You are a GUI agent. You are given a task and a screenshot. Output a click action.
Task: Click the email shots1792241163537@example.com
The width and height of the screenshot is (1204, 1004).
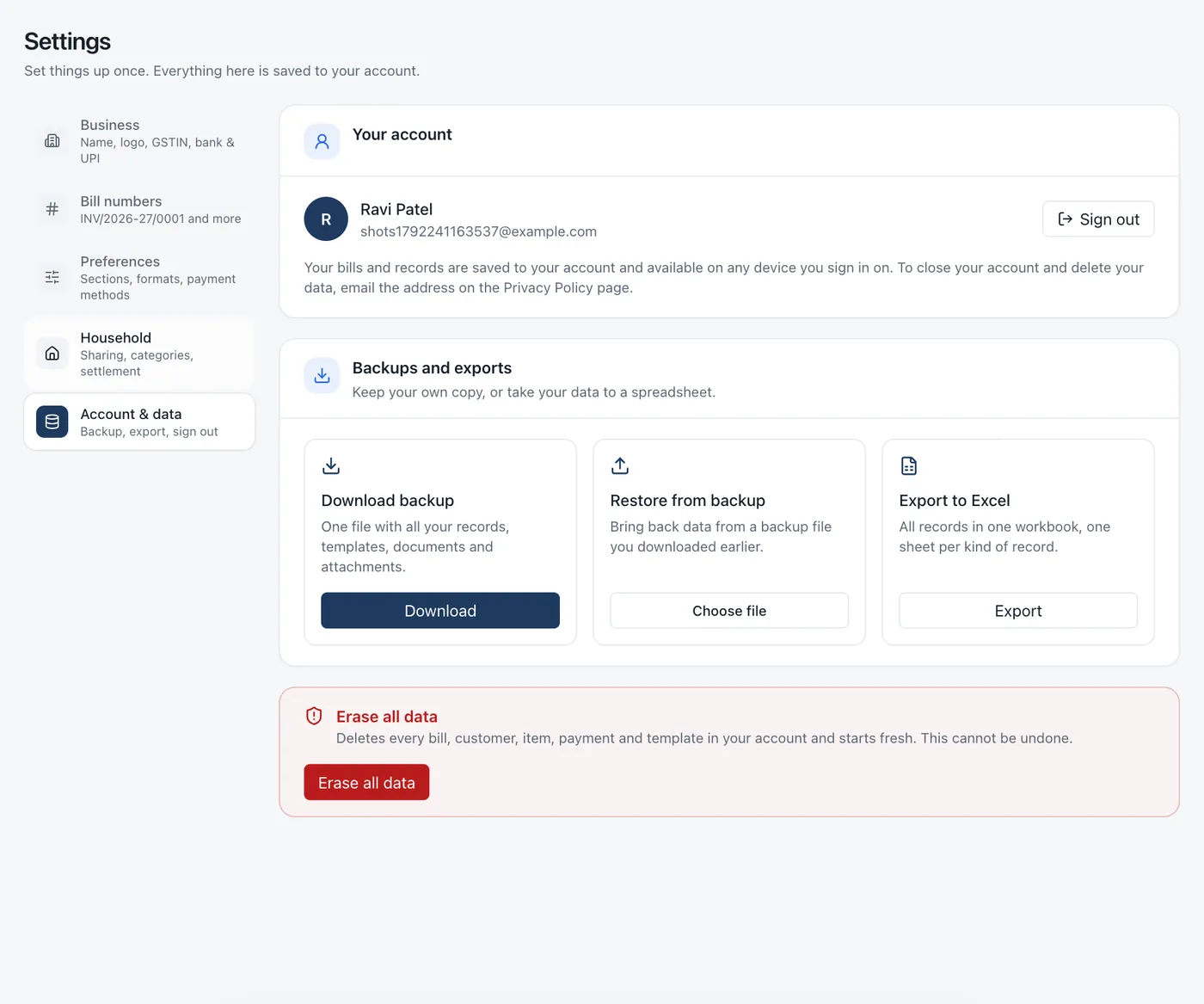tap(478, 231)
